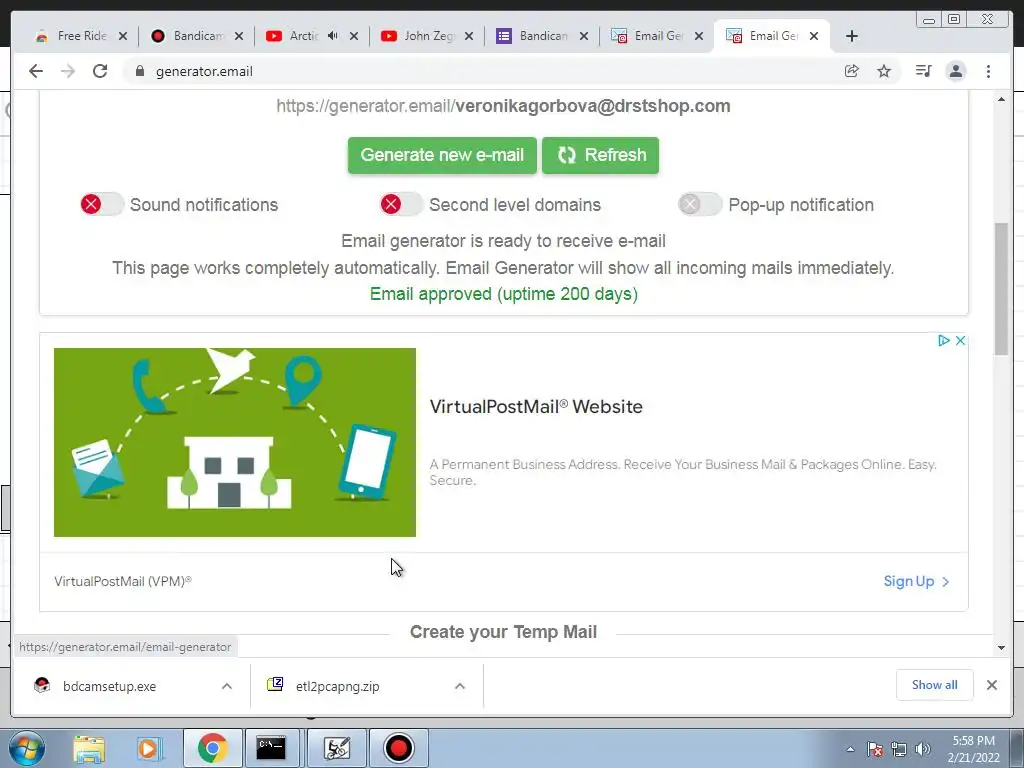Screen dimensions: 1024x768
Task: Click Show all downloads button
Action: [935, 685]
